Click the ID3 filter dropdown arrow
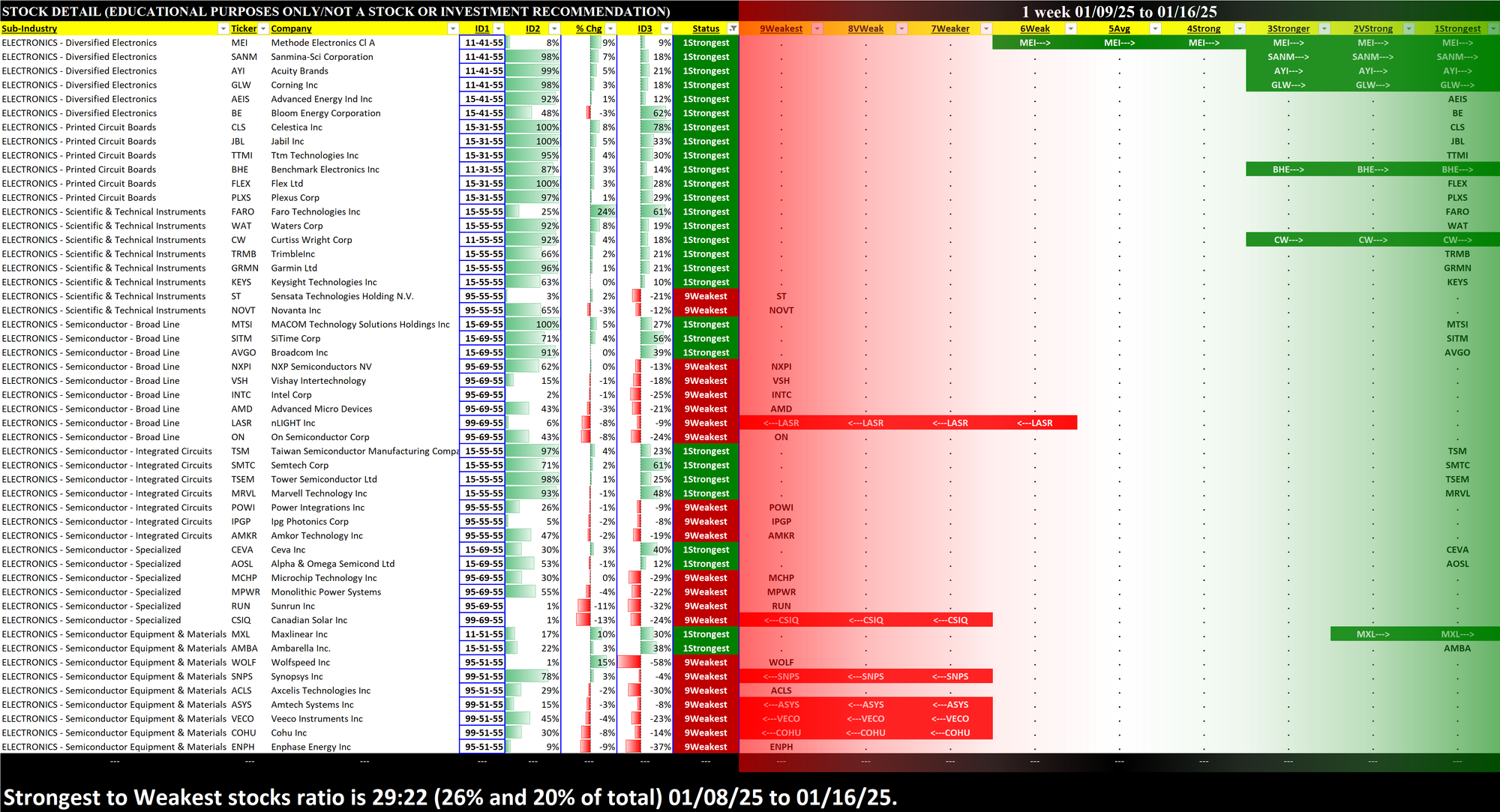The height and width of the screenshot is (812, 1500). click(666, 28)
